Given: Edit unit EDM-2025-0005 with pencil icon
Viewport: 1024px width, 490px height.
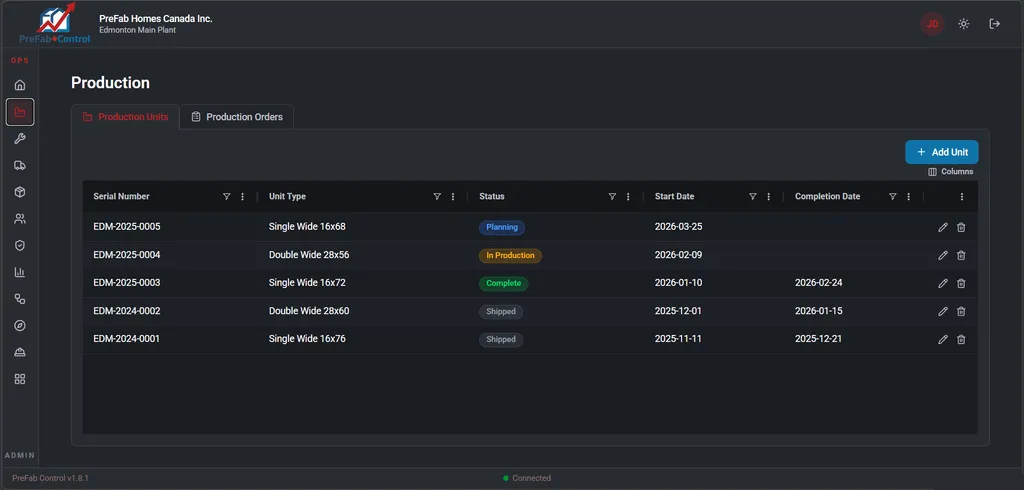Looking at the screenshot, I should click(x=942, y=227).
